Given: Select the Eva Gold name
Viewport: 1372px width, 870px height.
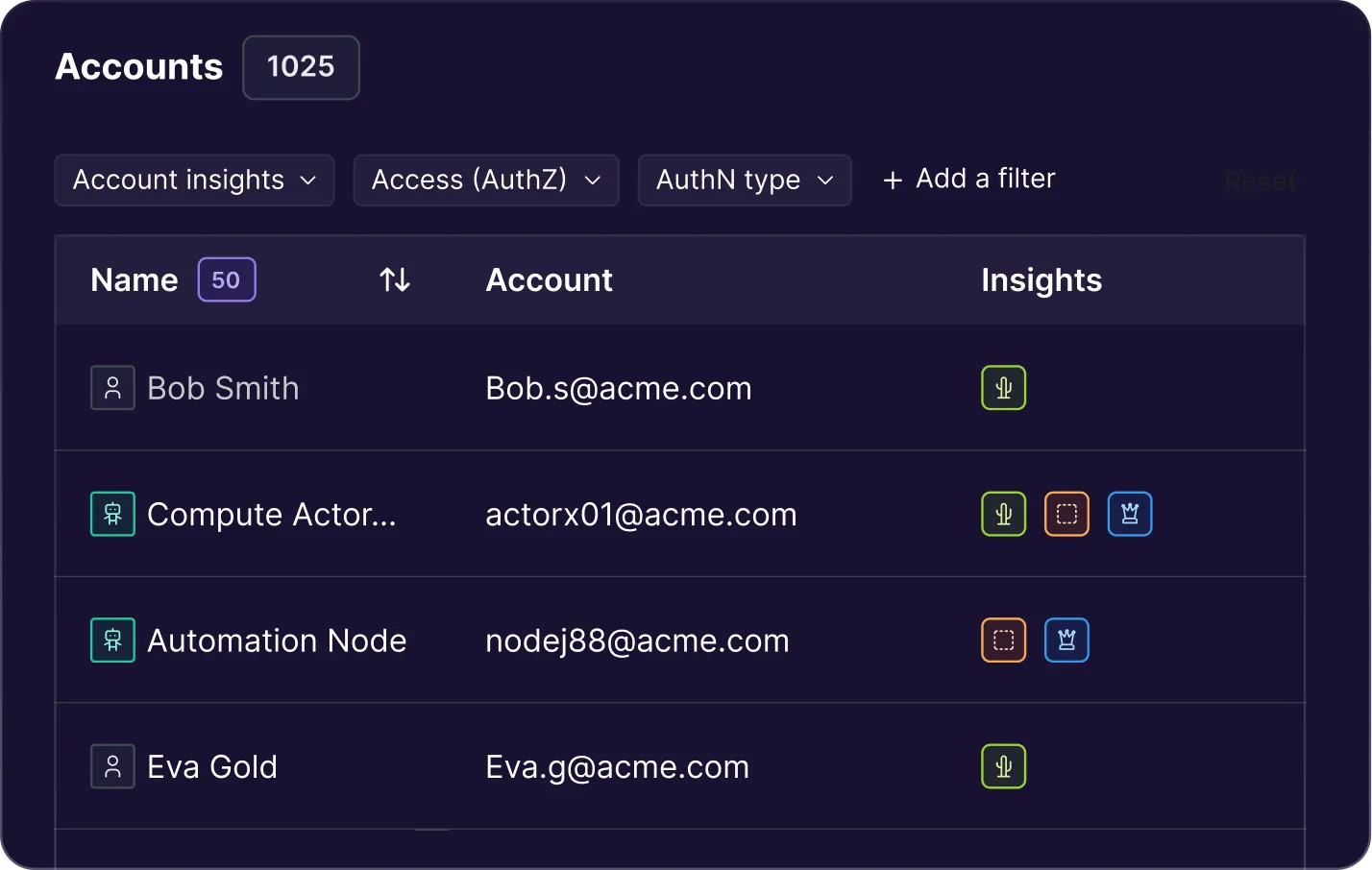Looking at the screenshot, I should point(212,766).
